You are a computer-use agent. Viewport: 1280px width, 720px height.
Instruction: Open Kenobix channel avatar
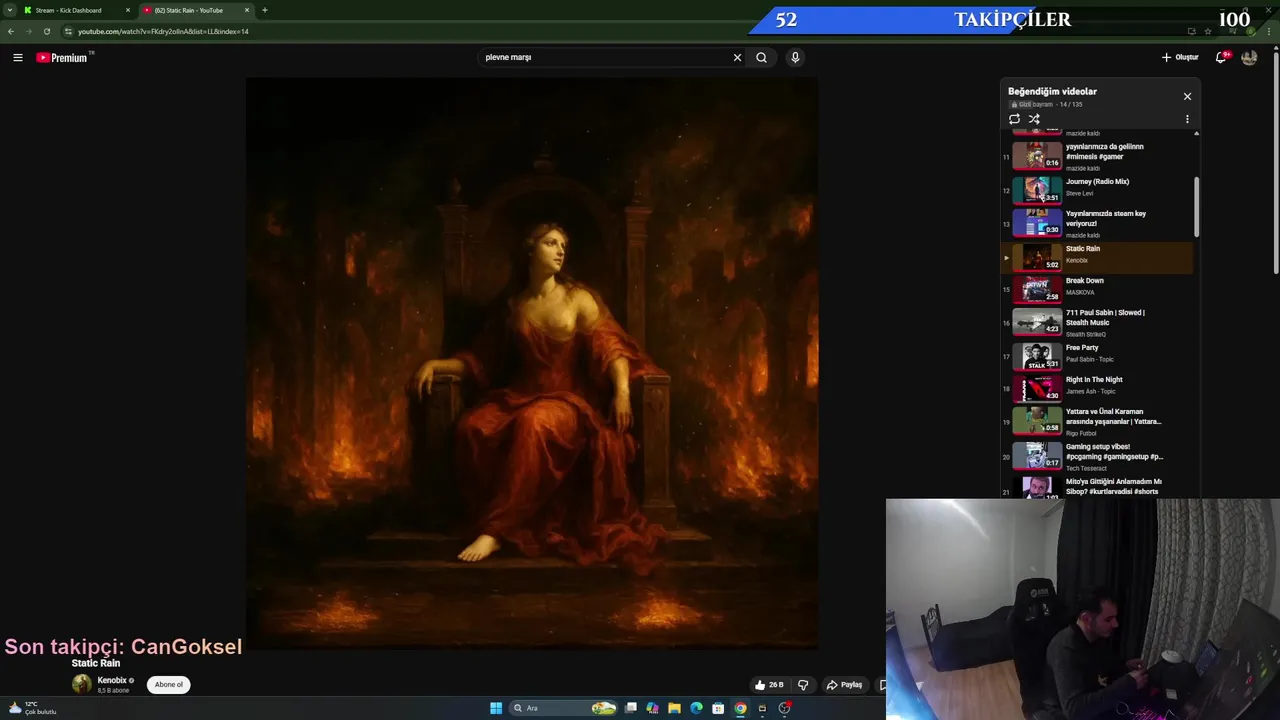82,685
